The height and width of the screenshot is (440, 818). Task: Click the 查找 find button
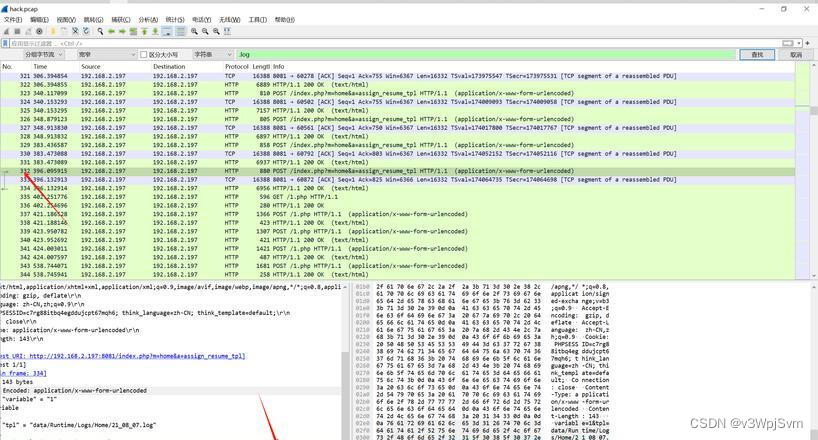pyautogui.click(x=757, y=54)
